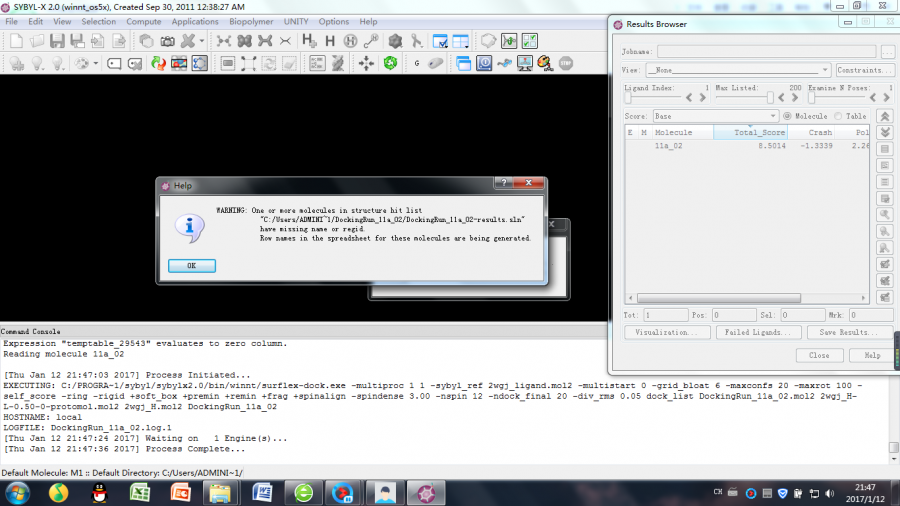
Task: Open the View dropdown showing None
Action: 738,70
